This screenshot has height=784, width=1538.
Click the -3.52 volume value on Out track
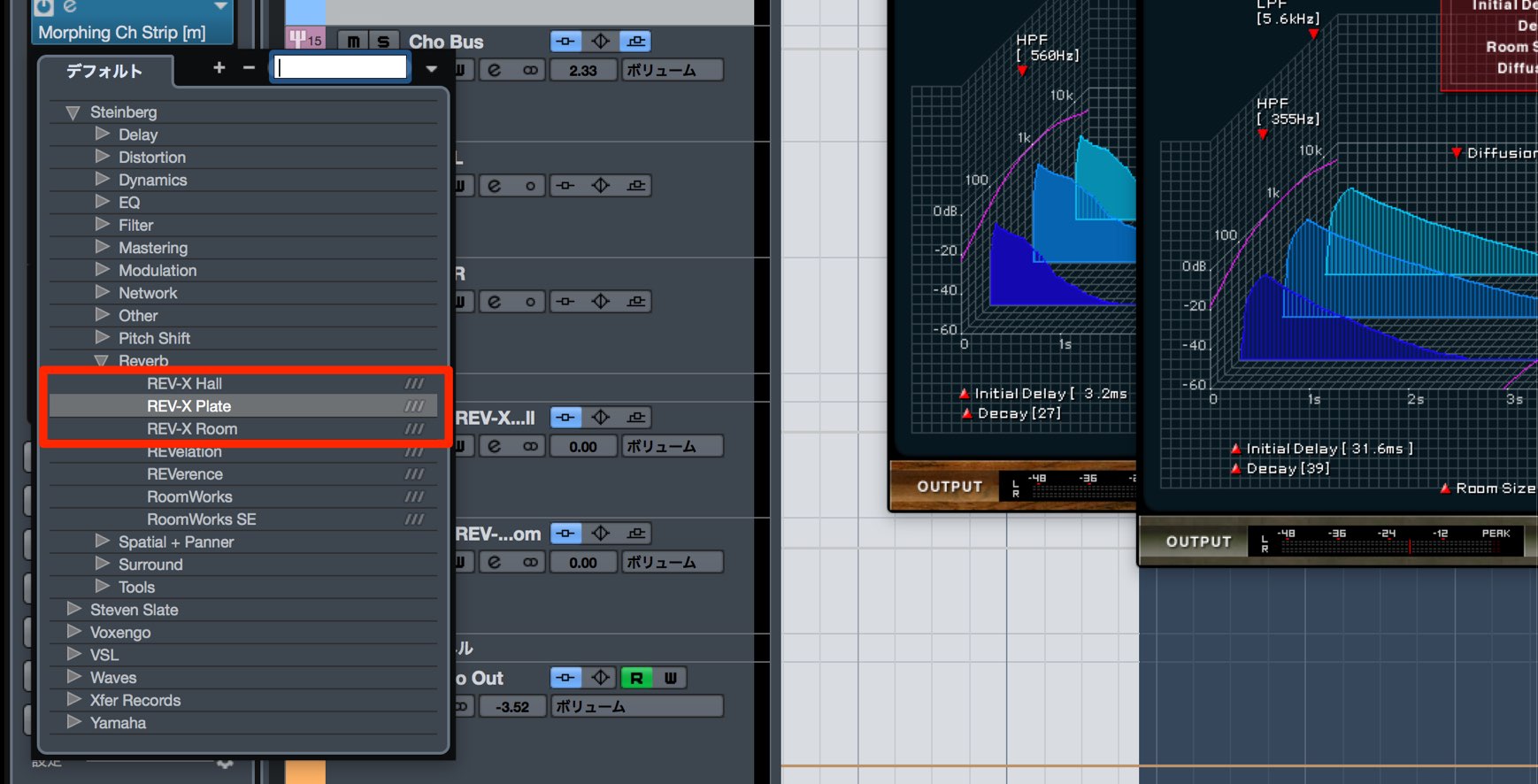[x=512, y=706]
